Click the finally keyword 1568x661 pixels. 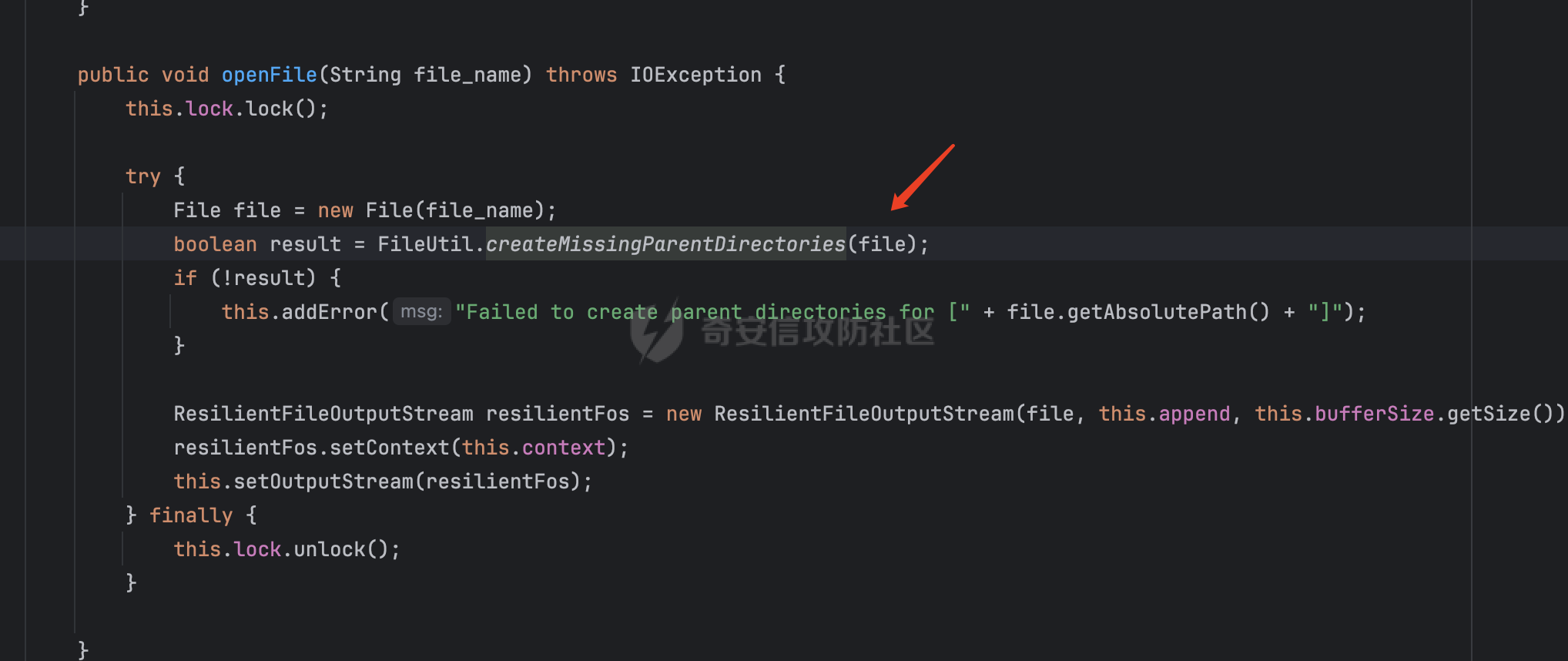pyautogui.click(x=190, y=515)
